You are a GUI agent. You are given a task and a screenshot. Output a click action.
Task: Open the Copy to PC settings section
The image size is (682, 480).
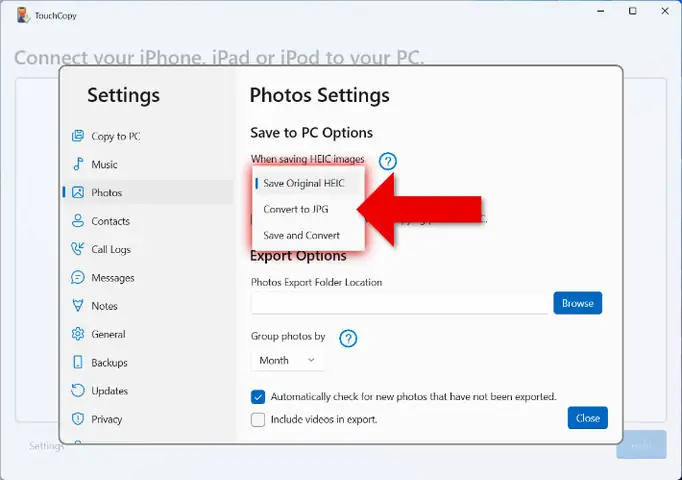pyautogui.click(x=148, y=136)
